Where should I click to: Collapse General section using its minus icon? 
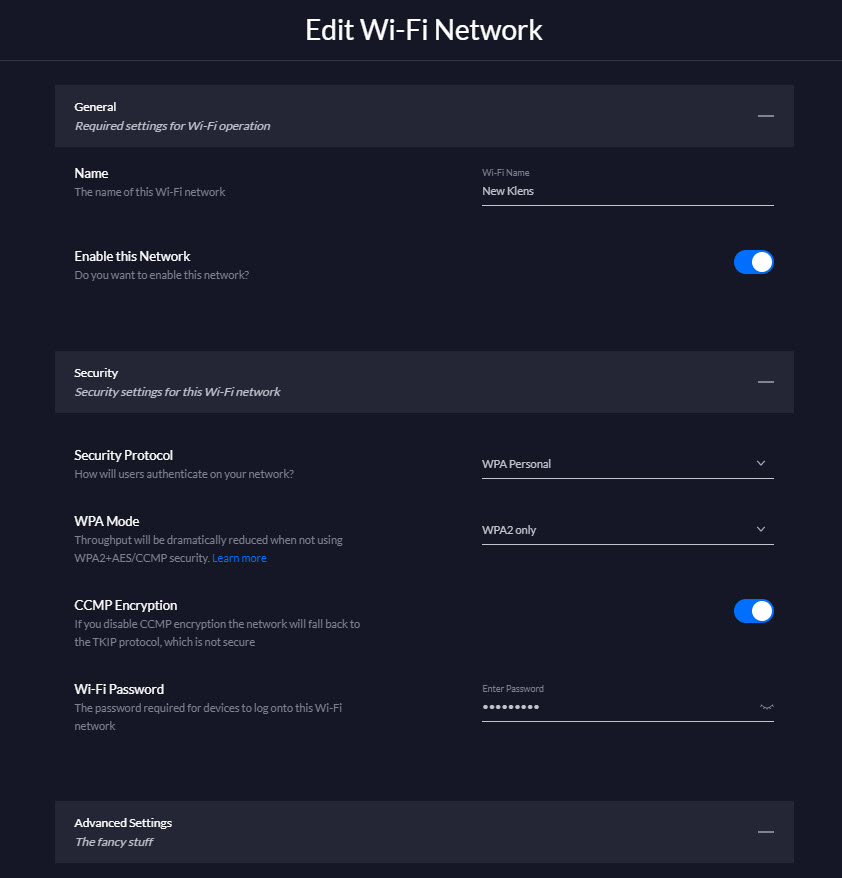tap(765, 116)
